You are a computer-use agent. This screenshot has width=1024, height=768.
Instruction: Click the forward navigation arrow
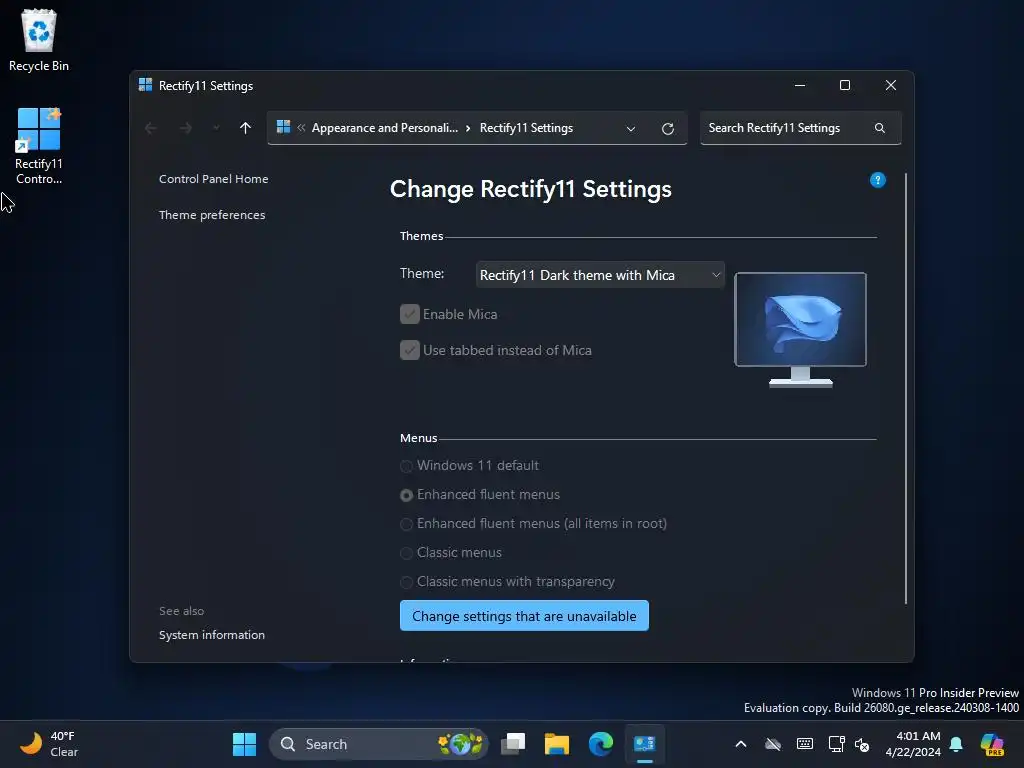point(185,128)
